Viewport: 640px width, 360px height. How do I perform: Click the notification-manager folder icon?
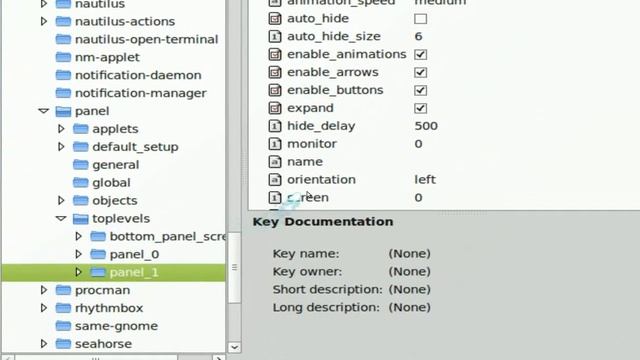pyautogui.click(x=63, y=93)
